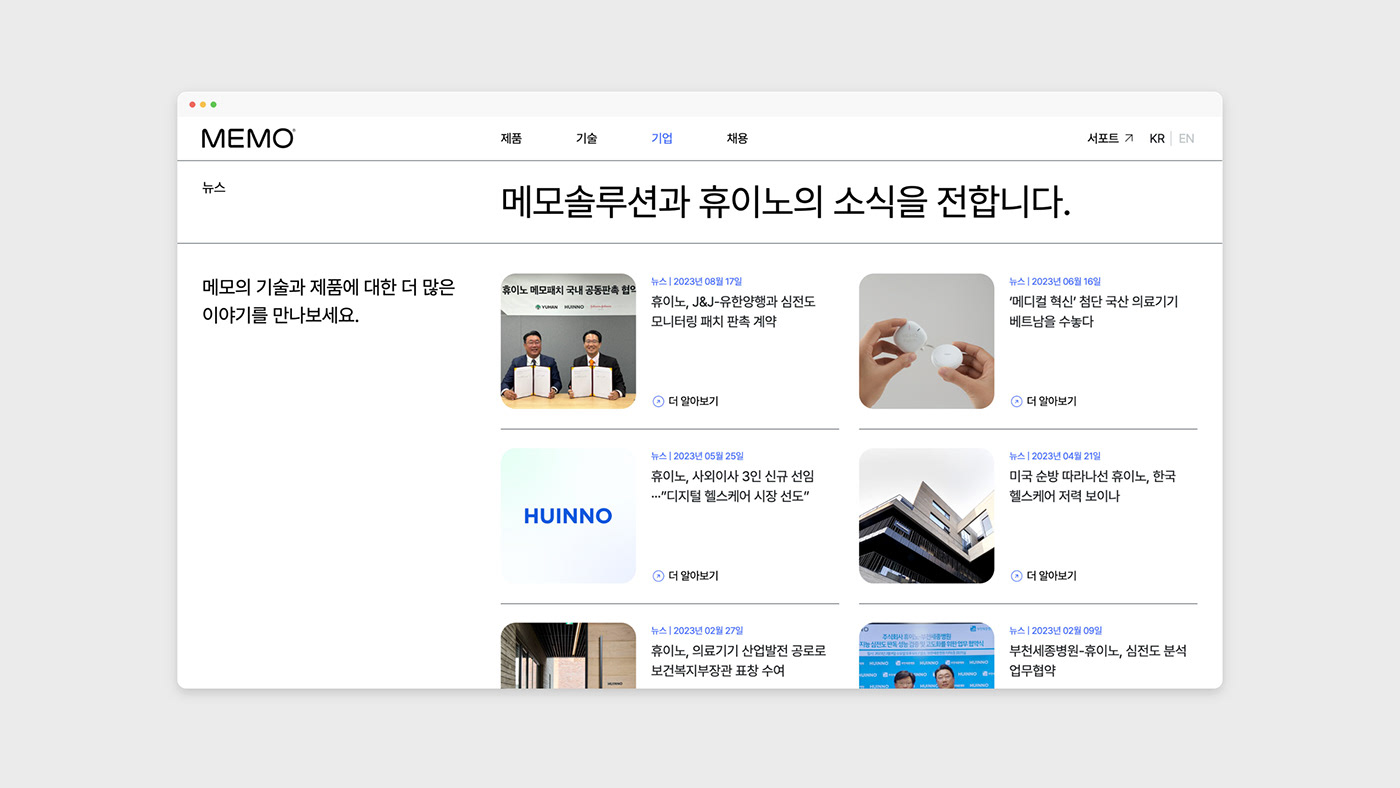The height and width of the screenshot is (788, 1400).
Task: Click the MEMO logo
Action: (x=248, y=138)
